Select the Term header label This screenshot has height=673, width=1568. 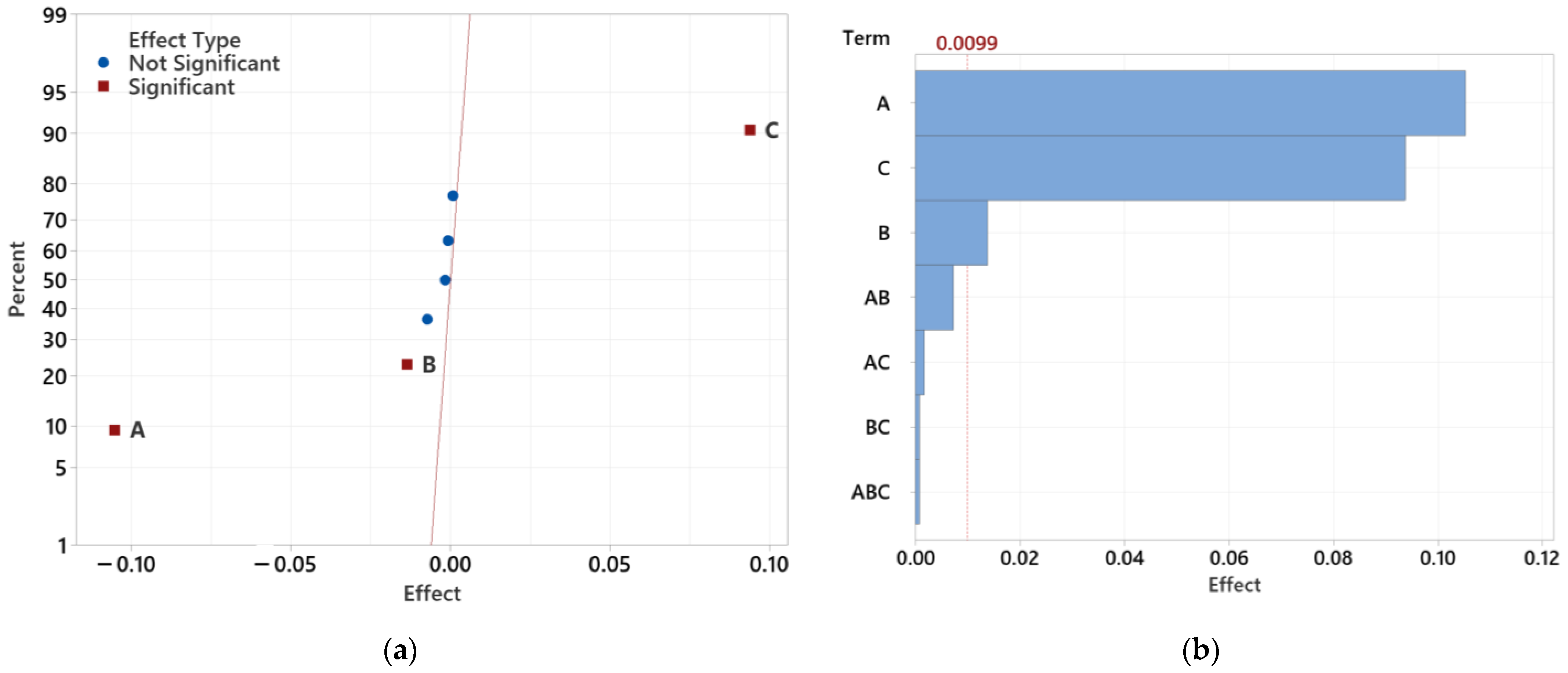(x=866, y=38)
